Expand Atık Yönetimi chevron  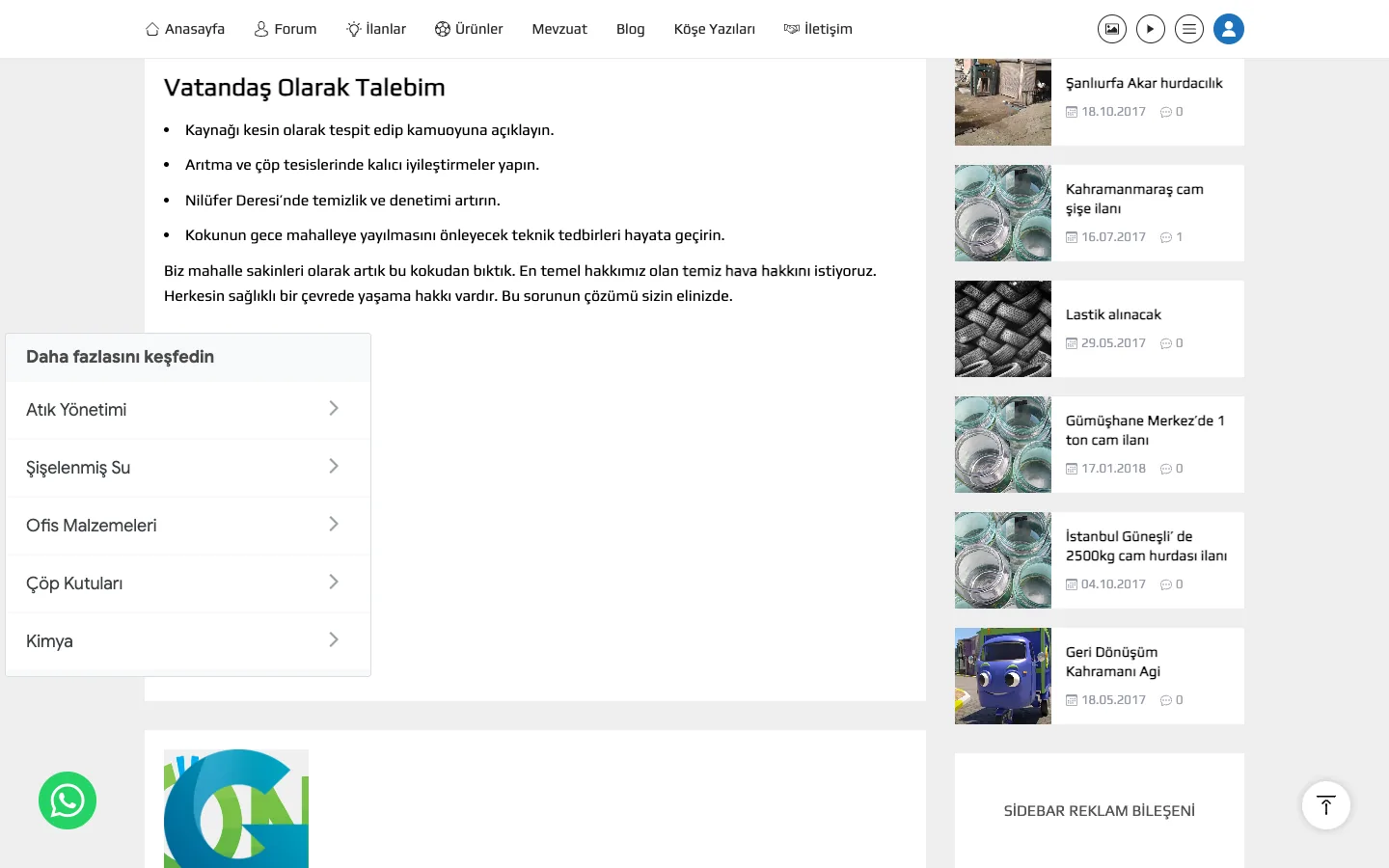click(334, 409)
